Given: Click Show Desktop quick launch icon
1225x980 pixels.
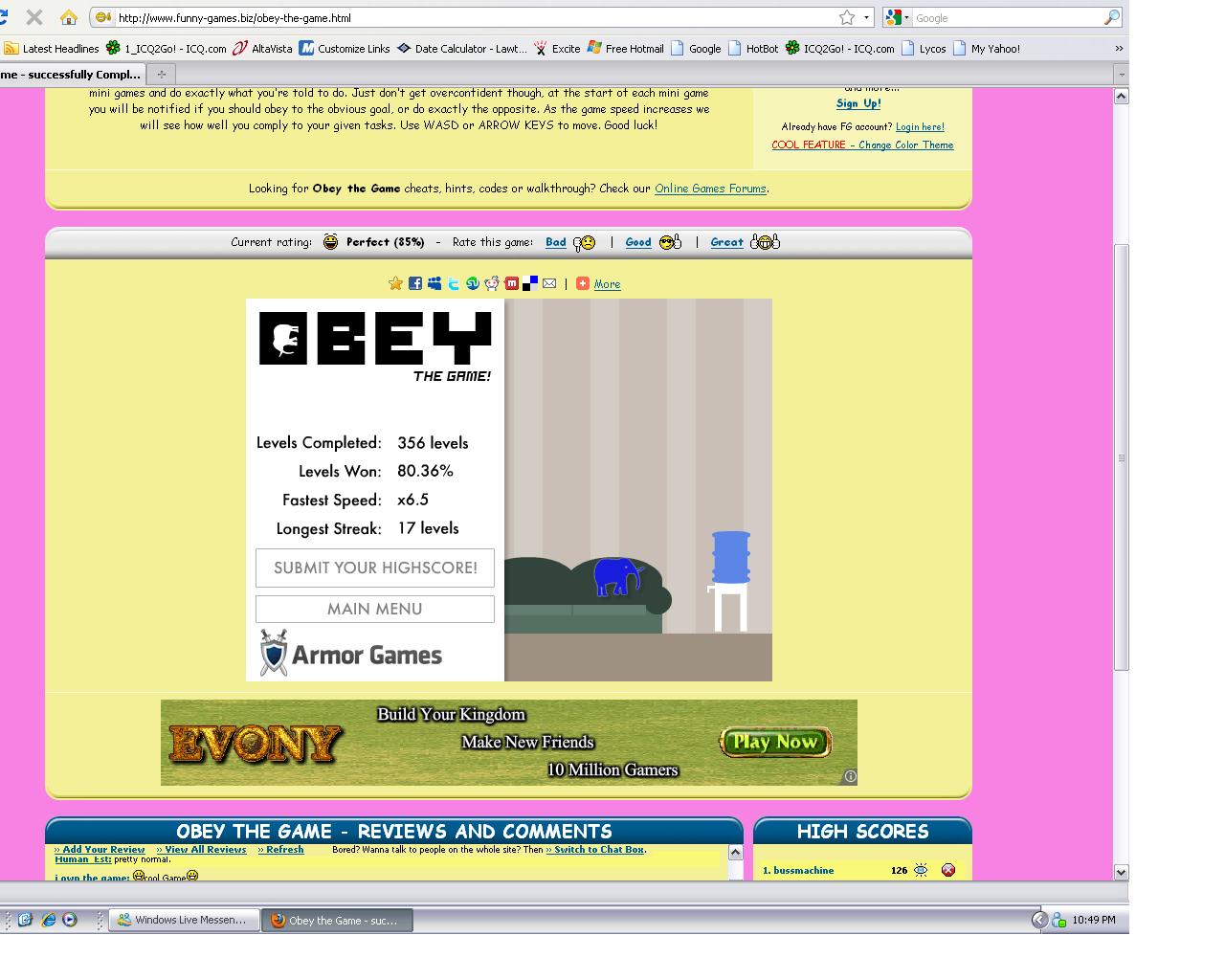Looking at the screenshot, I should (x=25, y=920).
